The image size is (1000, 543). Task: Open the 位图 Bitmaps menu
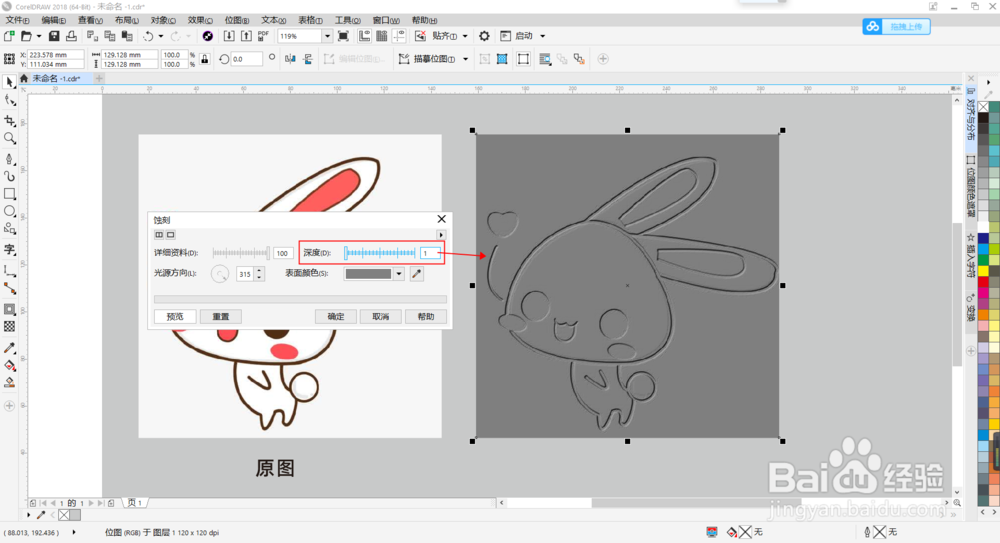[x=237, y=20]
